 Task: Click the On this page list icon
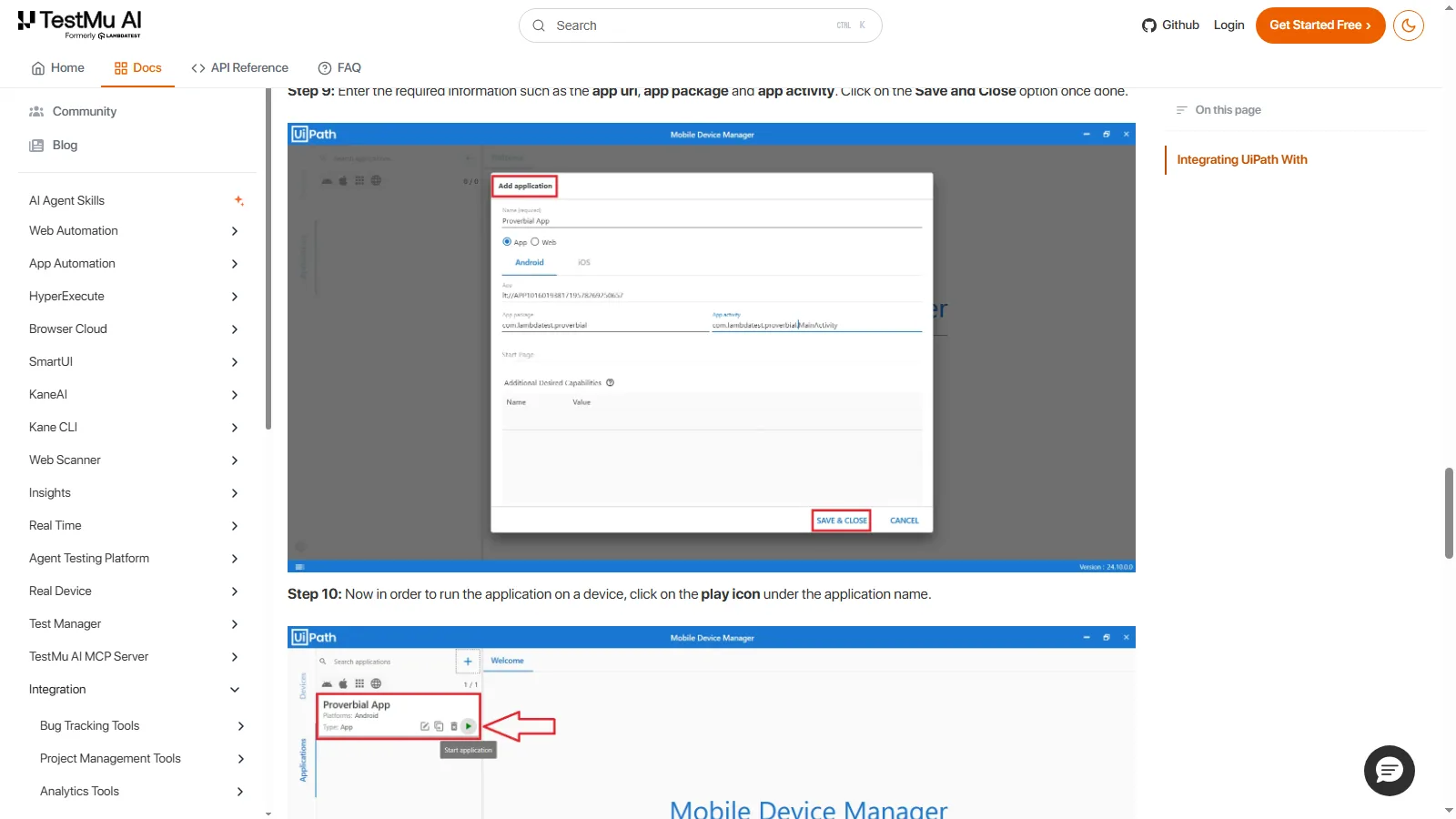pos(1182,110)
